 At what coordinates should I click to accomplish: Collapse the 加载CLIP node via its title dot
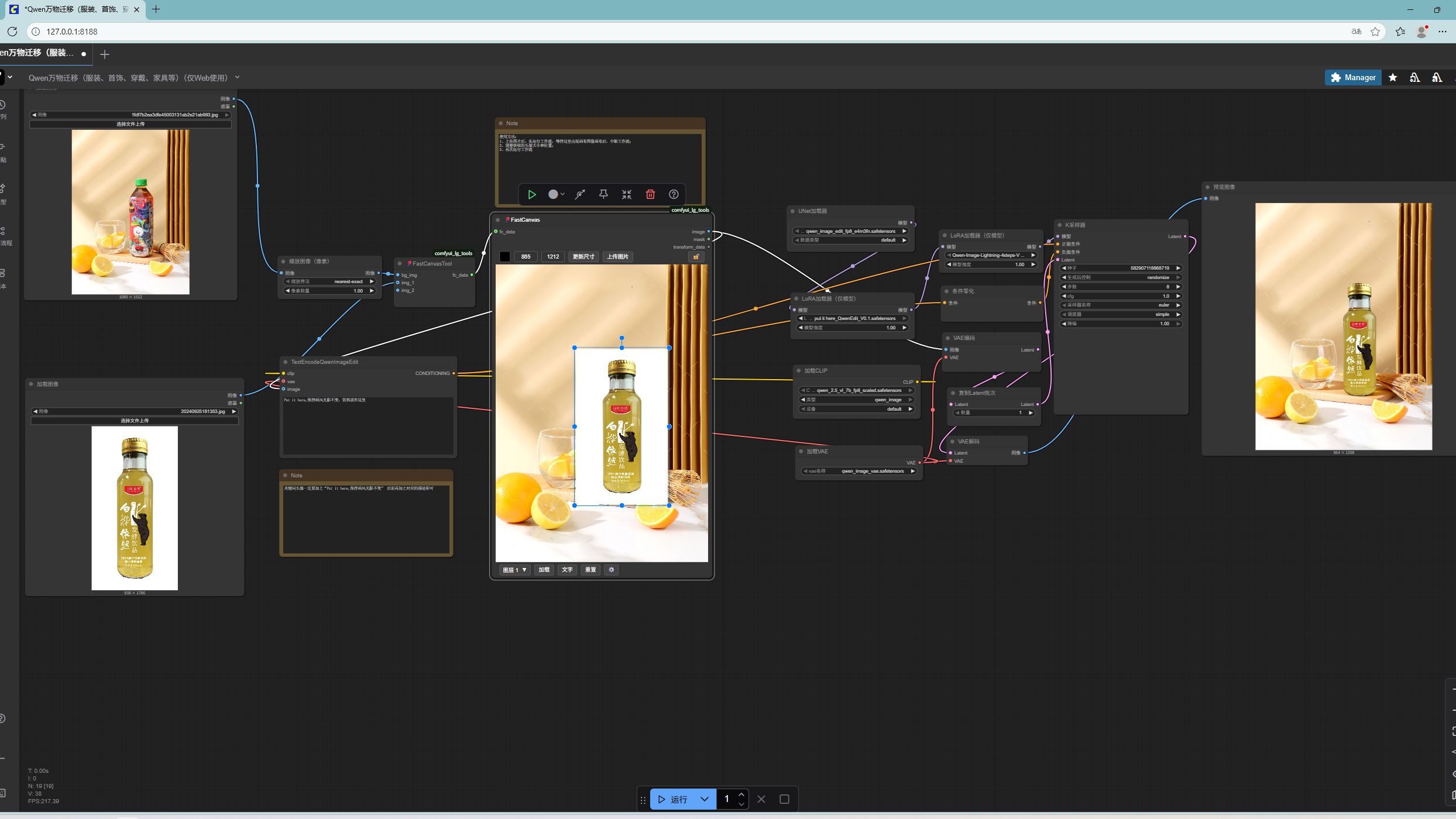point(799,371)
